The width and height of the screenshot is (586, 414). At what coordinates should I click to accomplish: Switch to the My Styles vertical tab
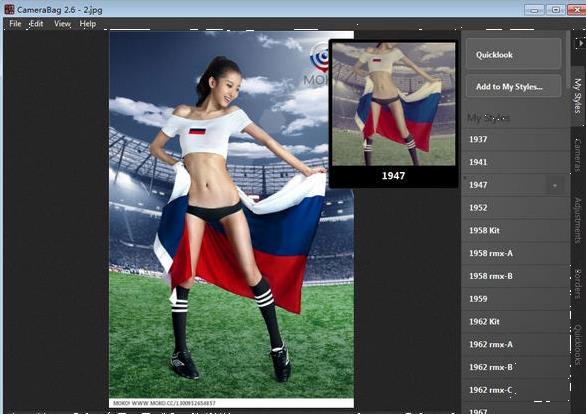(x=578, y=96)
